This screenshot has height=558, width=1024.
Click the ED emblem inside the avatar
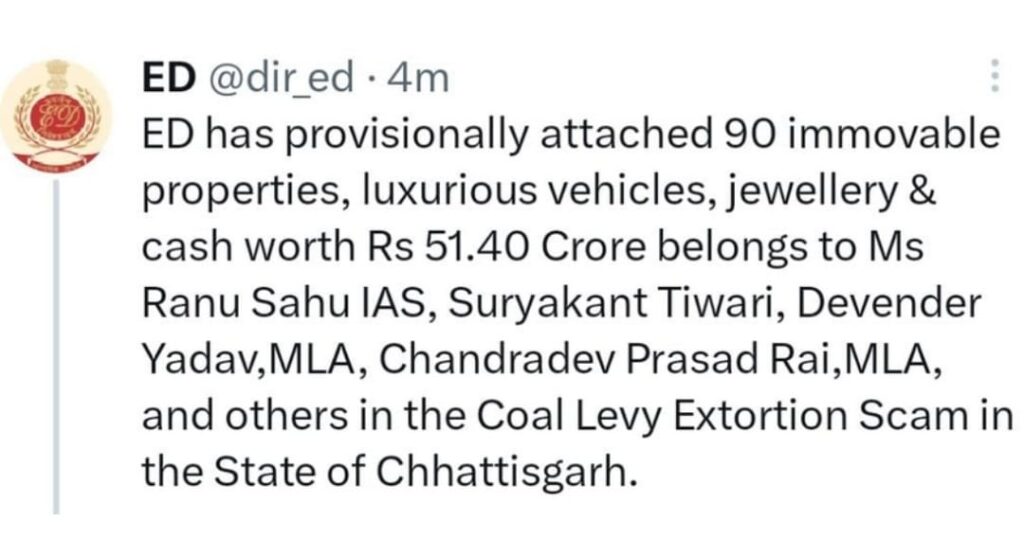pos(57,117)
